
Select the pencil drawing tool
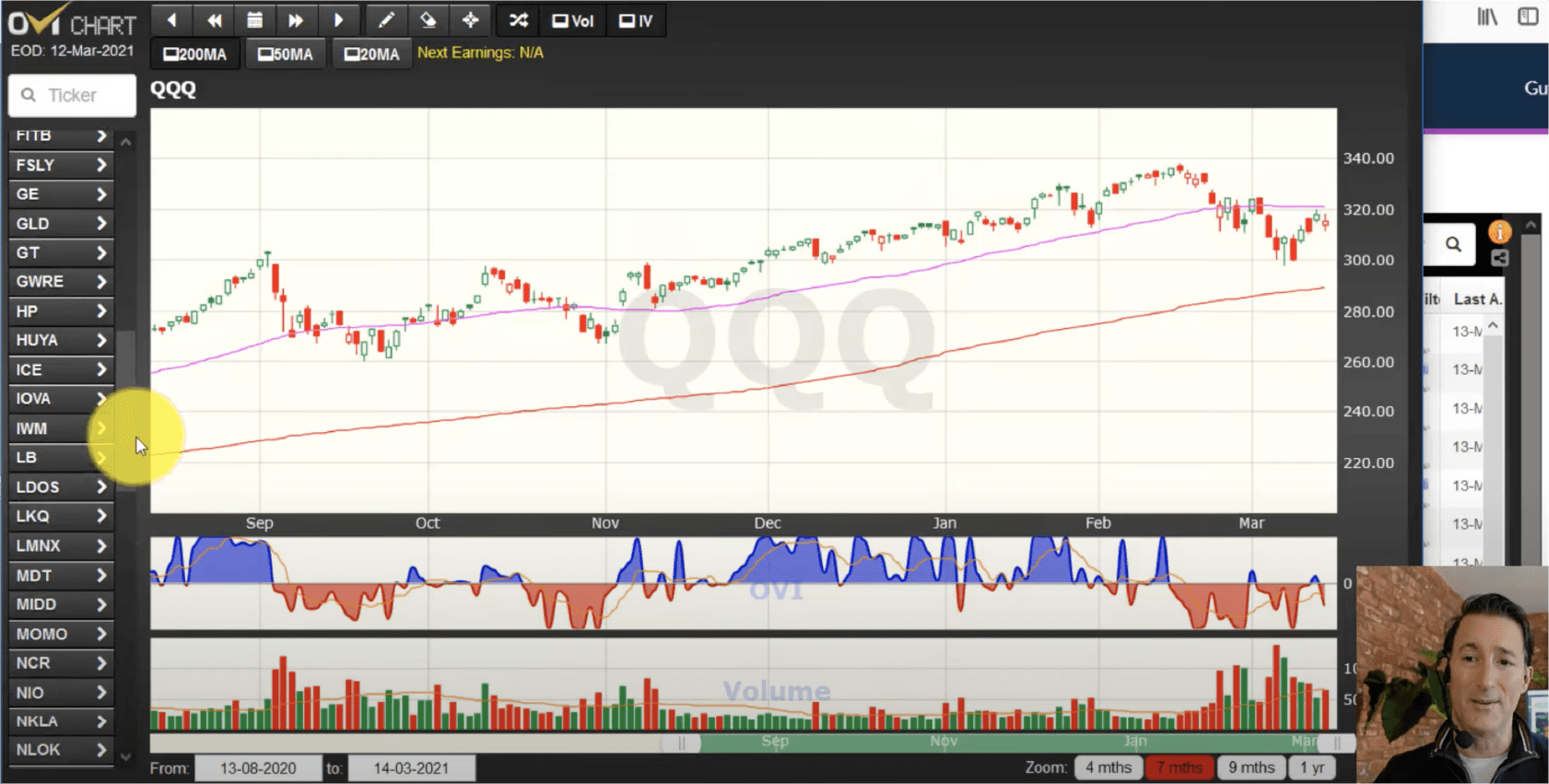point(386,20)
